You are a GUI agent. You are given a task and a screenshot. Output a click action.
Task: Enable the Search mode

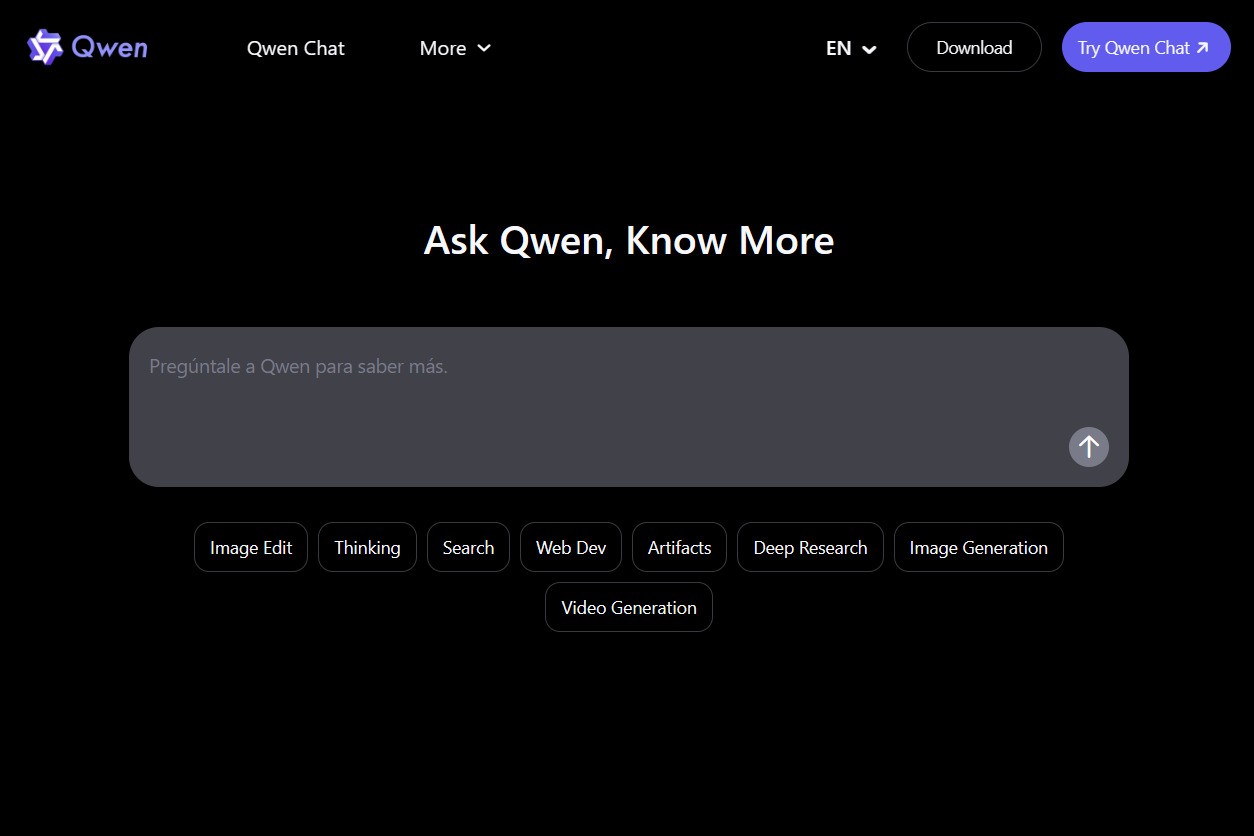pos(468,547)
